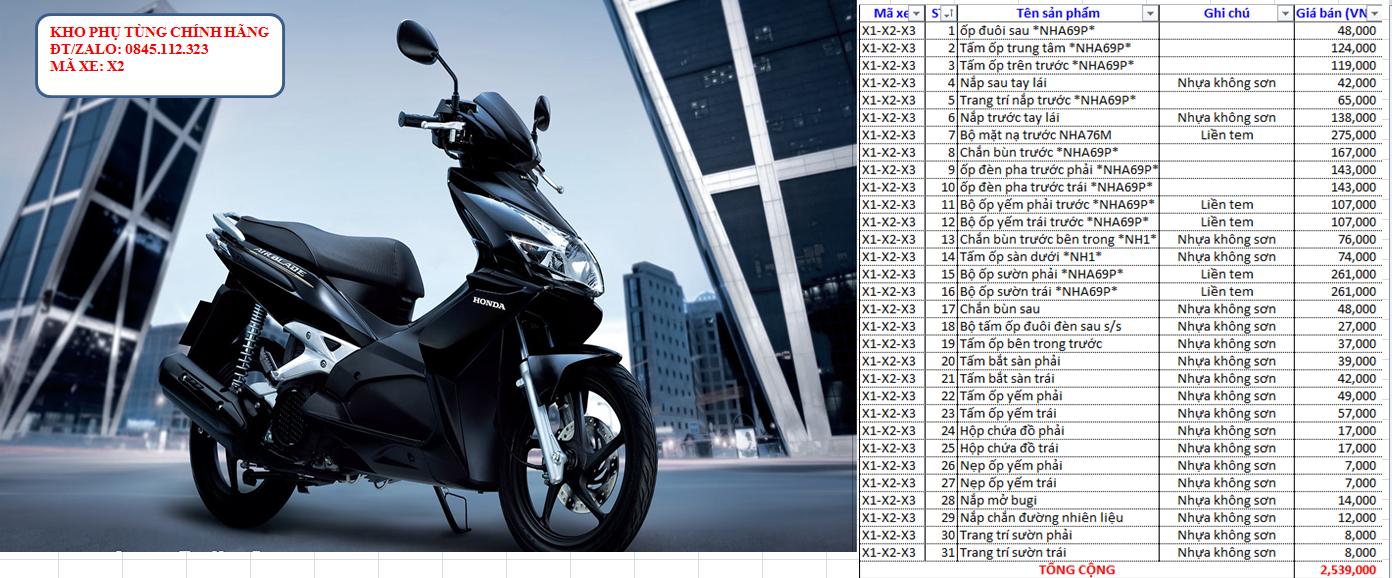Select cell 'Nắp chắn đường nhiên liệu'
The width and height of the screenshot is (1392, 578).
click(x=1058, y=518)
